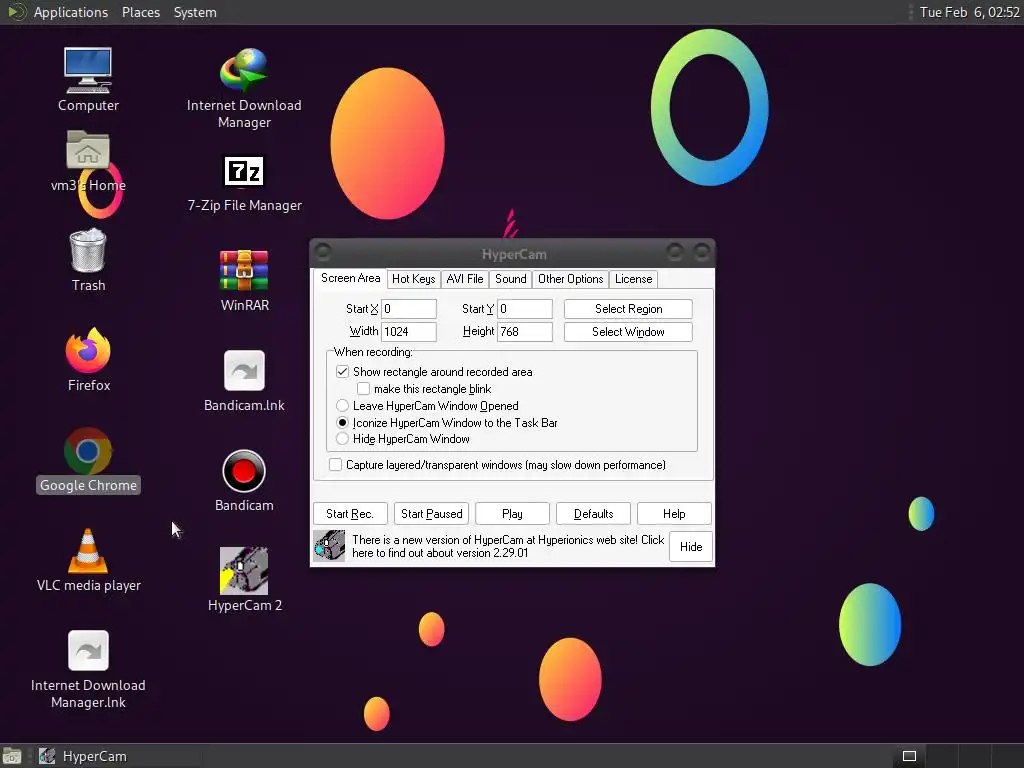Switch to the Hot Keys tab
The width and height of the screenshot is (1024, 768).
coord(413,279)
